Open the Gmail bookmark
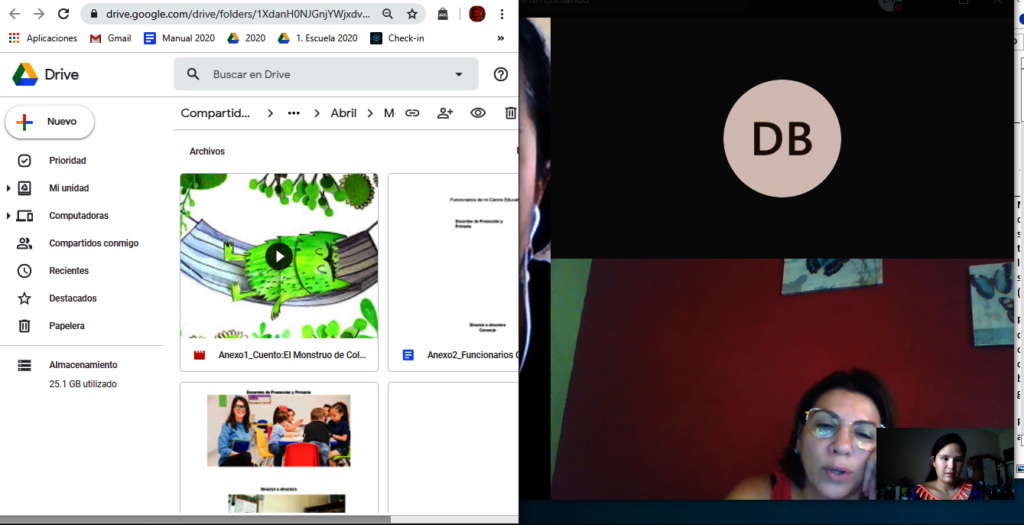Image resolution: width=1024 pixels, height=525 pixels. [110, 38]
